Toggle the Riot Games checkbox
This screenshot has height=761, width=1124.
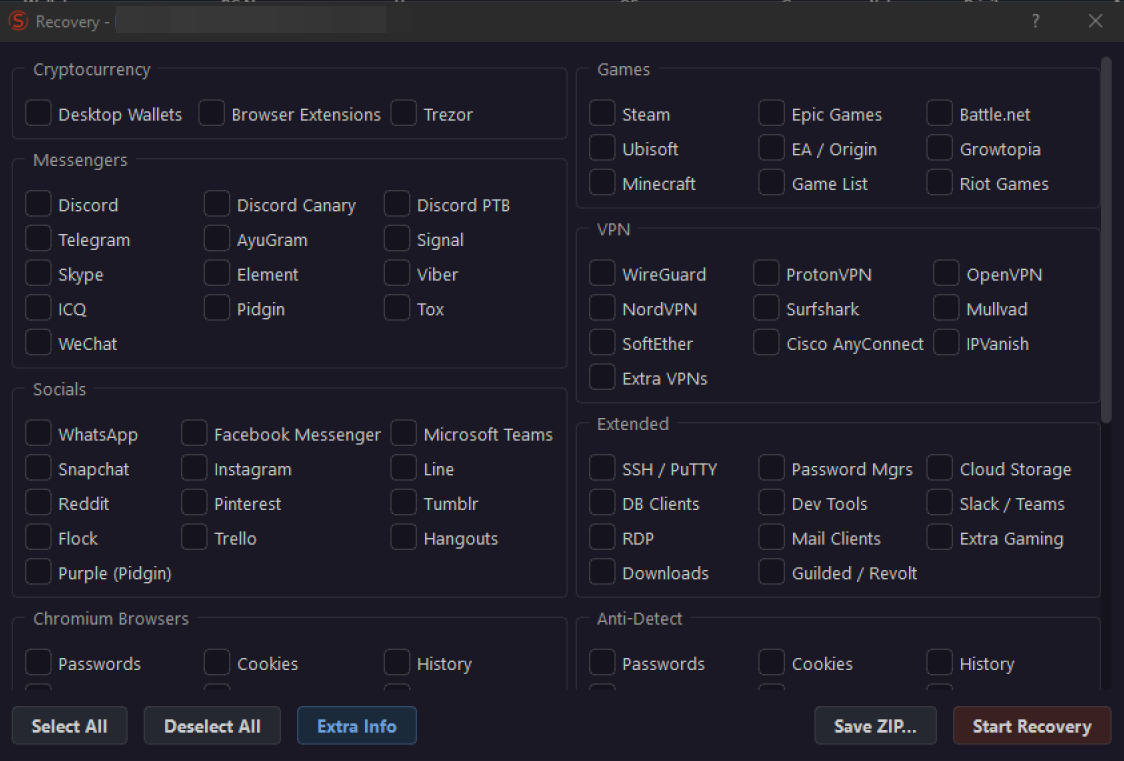click(x=939, y=182)
